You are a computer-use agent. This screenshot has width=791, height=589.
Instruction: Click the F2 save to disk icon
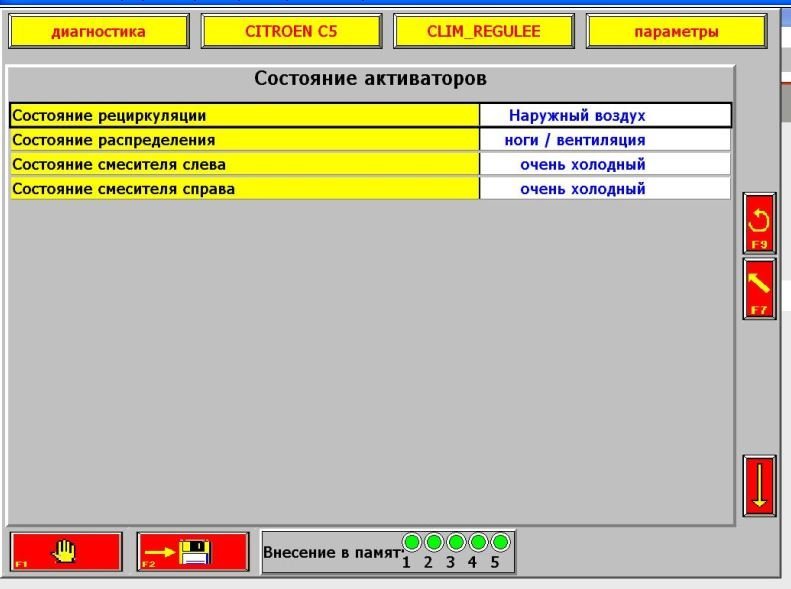tap(192, 551)
